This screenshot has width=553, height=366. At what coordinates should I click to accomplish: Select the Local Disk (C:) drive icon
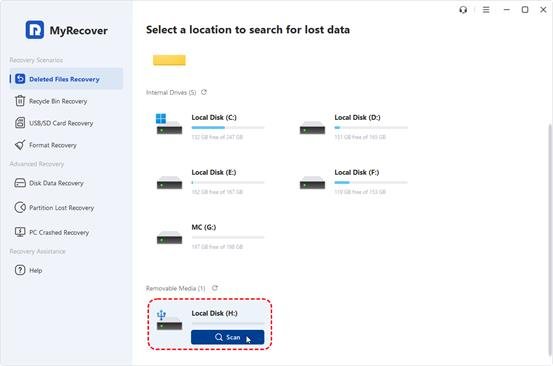point(169,124)
